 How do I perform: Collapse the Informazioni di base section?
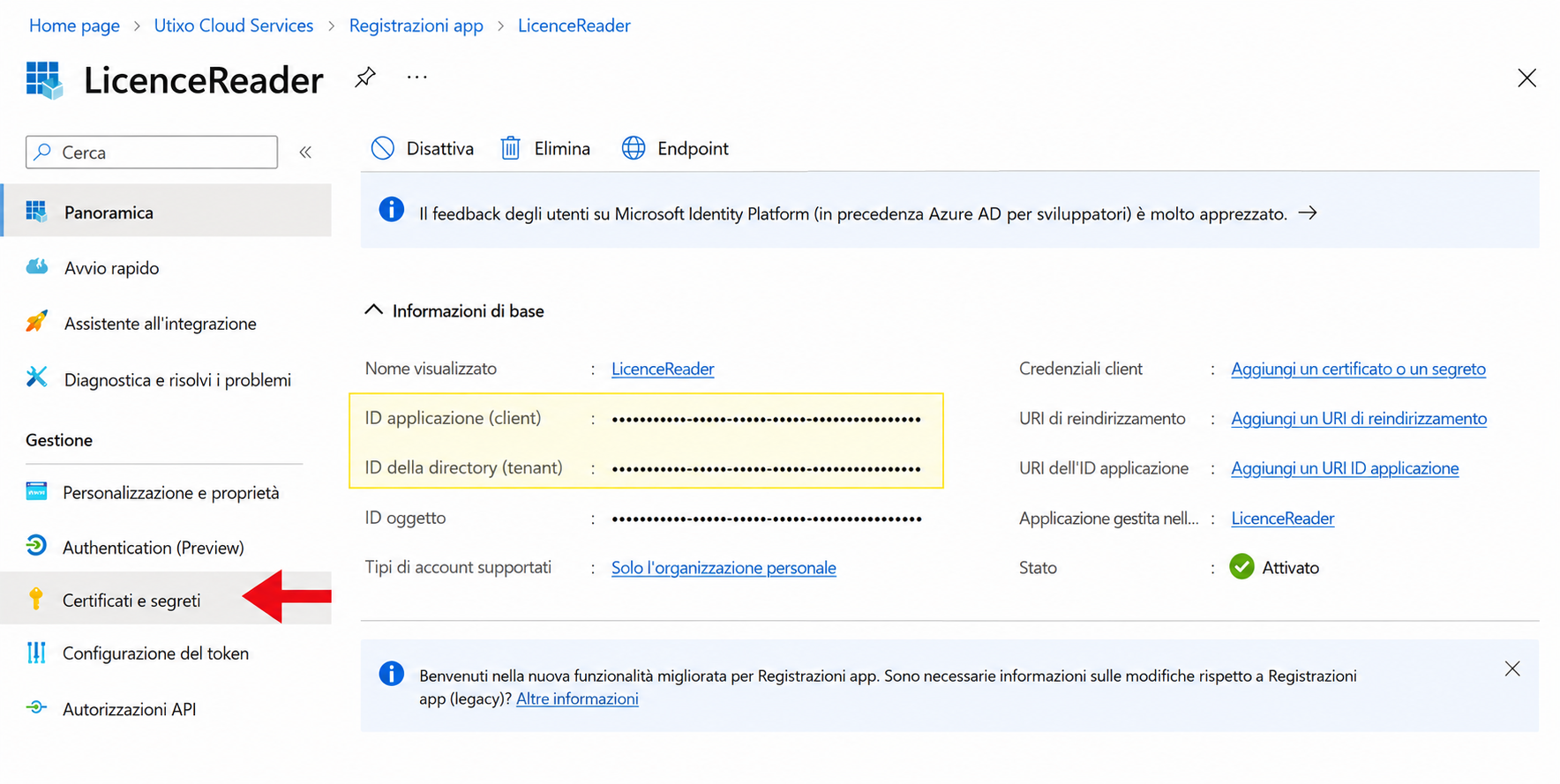pyautogui.click(x=373, y=310)
